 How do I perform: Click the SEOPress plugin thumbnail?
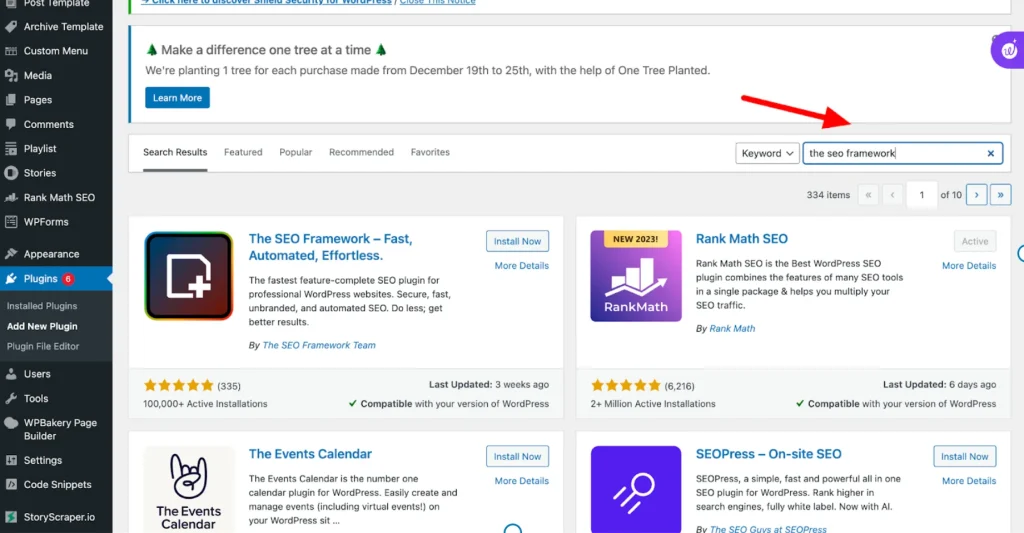635,489
